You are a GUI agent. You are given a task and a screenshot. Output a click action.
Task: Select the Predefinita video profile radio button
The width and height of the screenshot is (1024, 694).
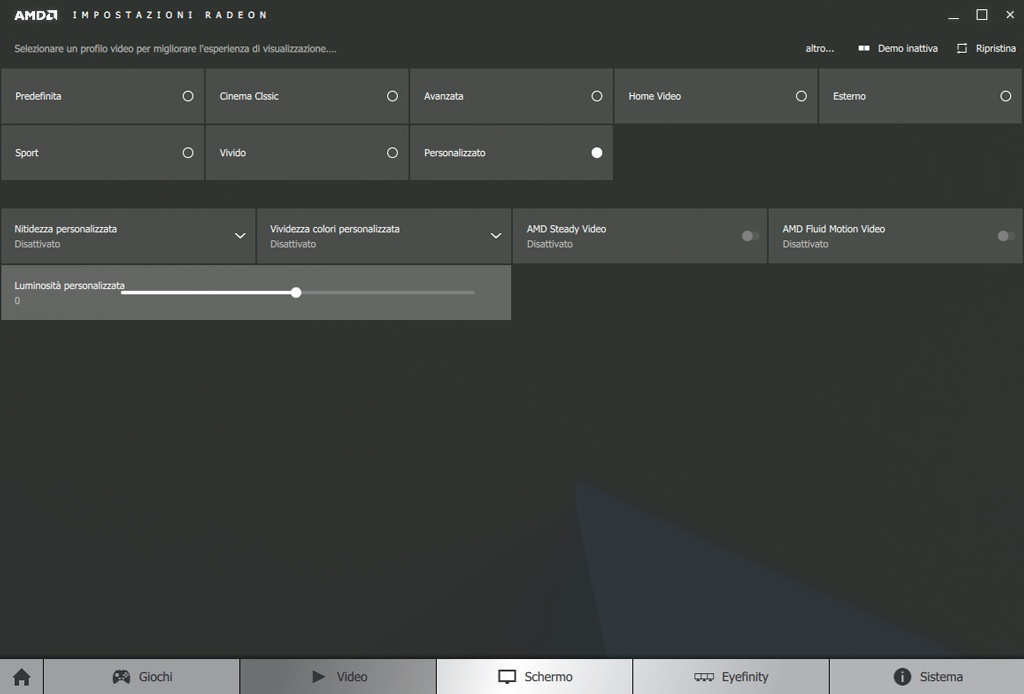tap(188, 96)
